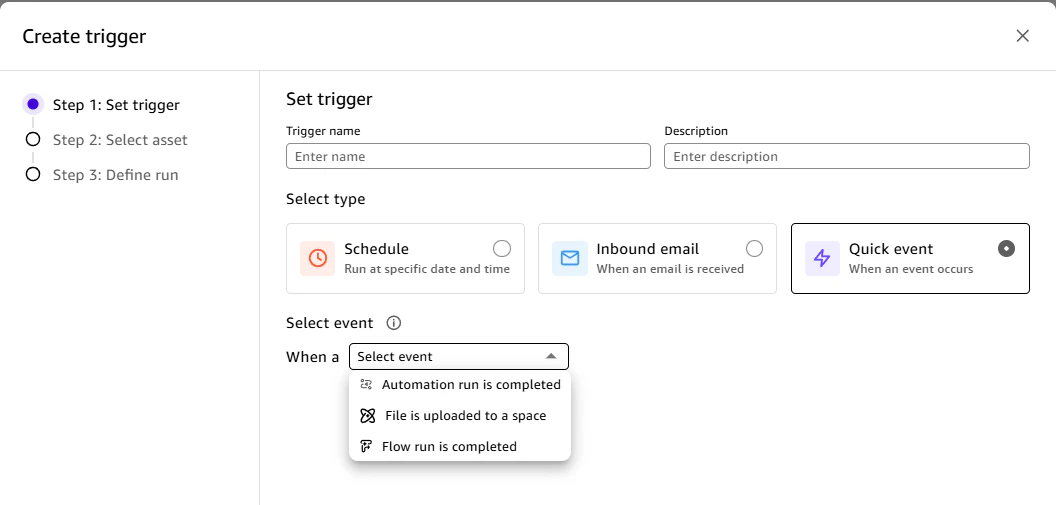Click the Flow run option icon
The height and width of the screenshot is (505, 1056).
click(x=366, y=446)
